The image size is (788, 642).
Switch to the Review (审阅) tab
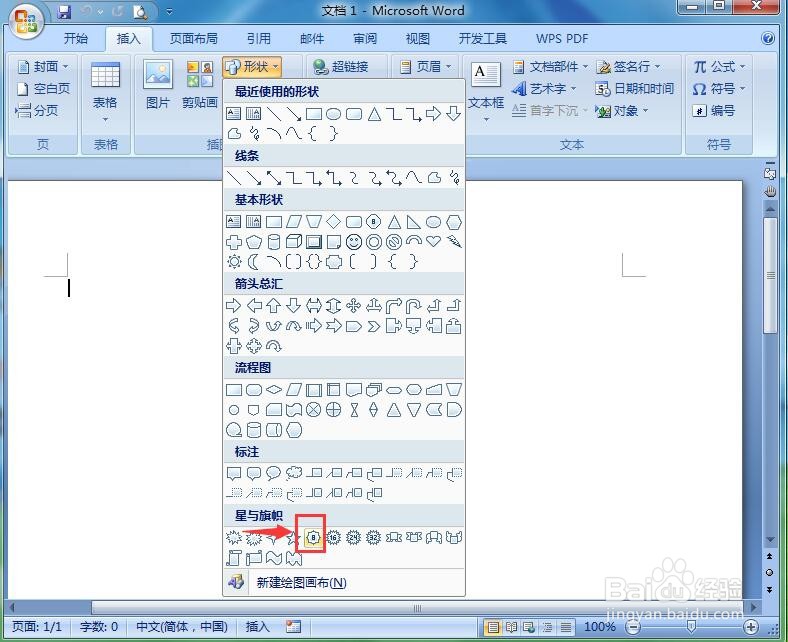coord(365,38)
